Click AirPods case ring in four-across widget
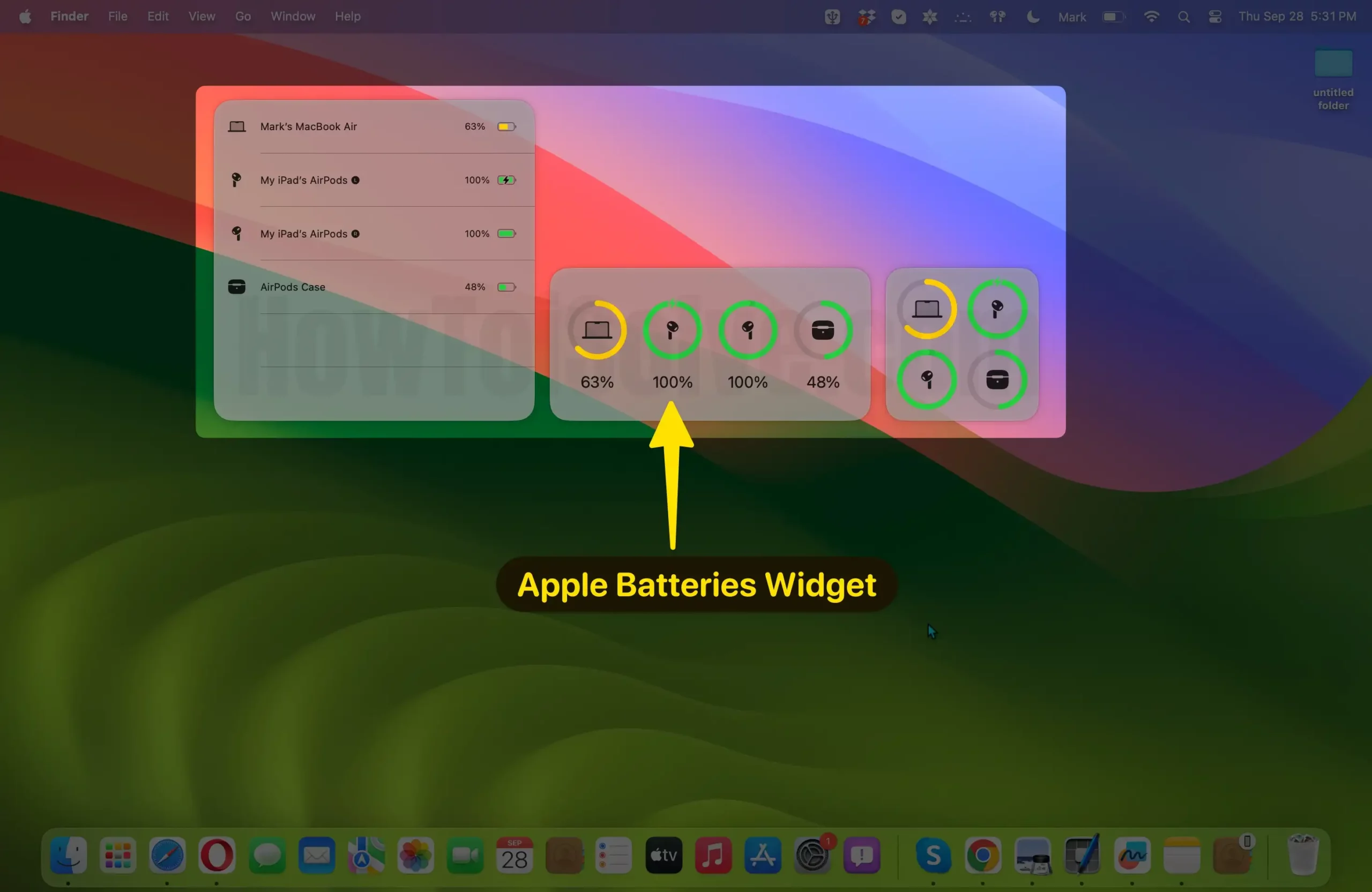The height and width of the screenshot is (892, 1372). [x=823, y=329]
